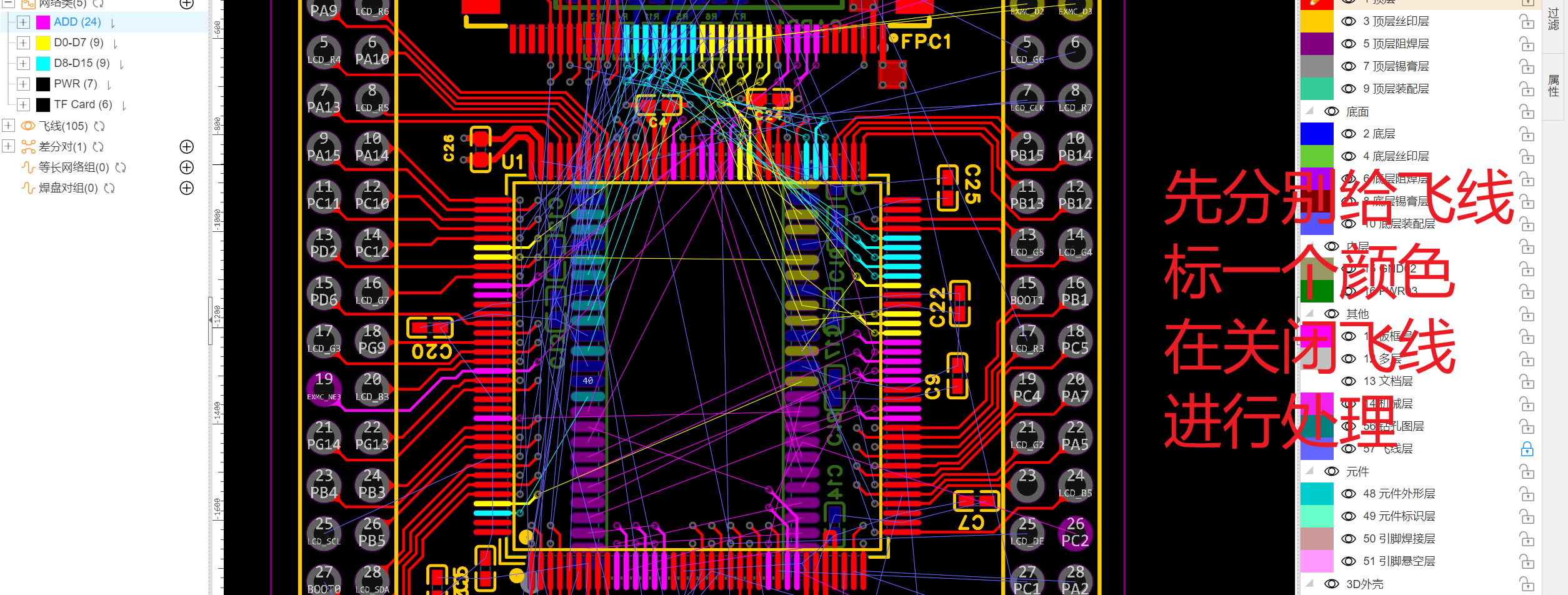Click the sort arrow beside TF Card (6)
This screenshot has width=1568, height=595.
click(x=124, y=106)
